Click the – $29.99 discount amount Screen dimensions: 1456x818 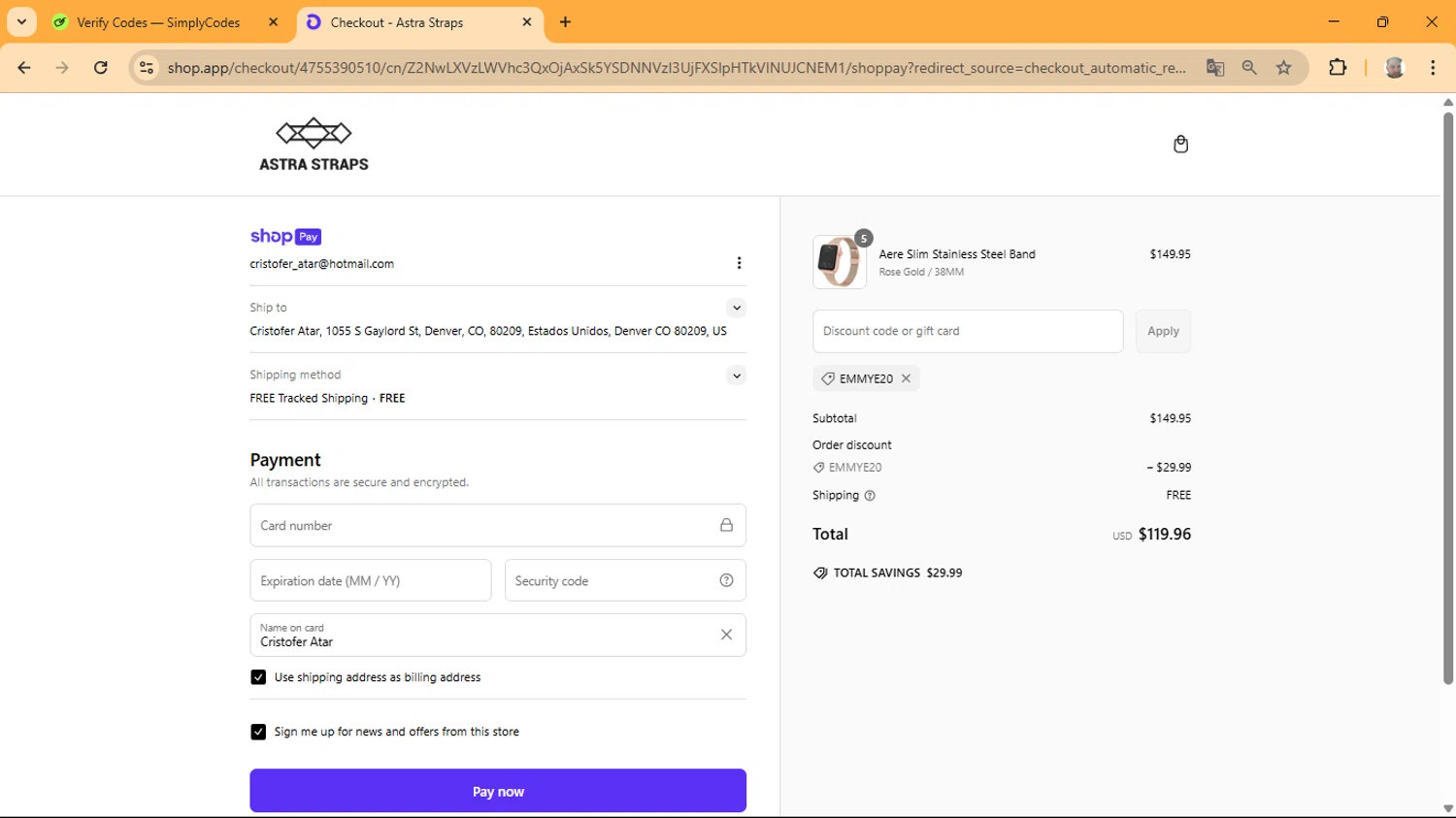pyautogui.click(x=1169, y=467)
